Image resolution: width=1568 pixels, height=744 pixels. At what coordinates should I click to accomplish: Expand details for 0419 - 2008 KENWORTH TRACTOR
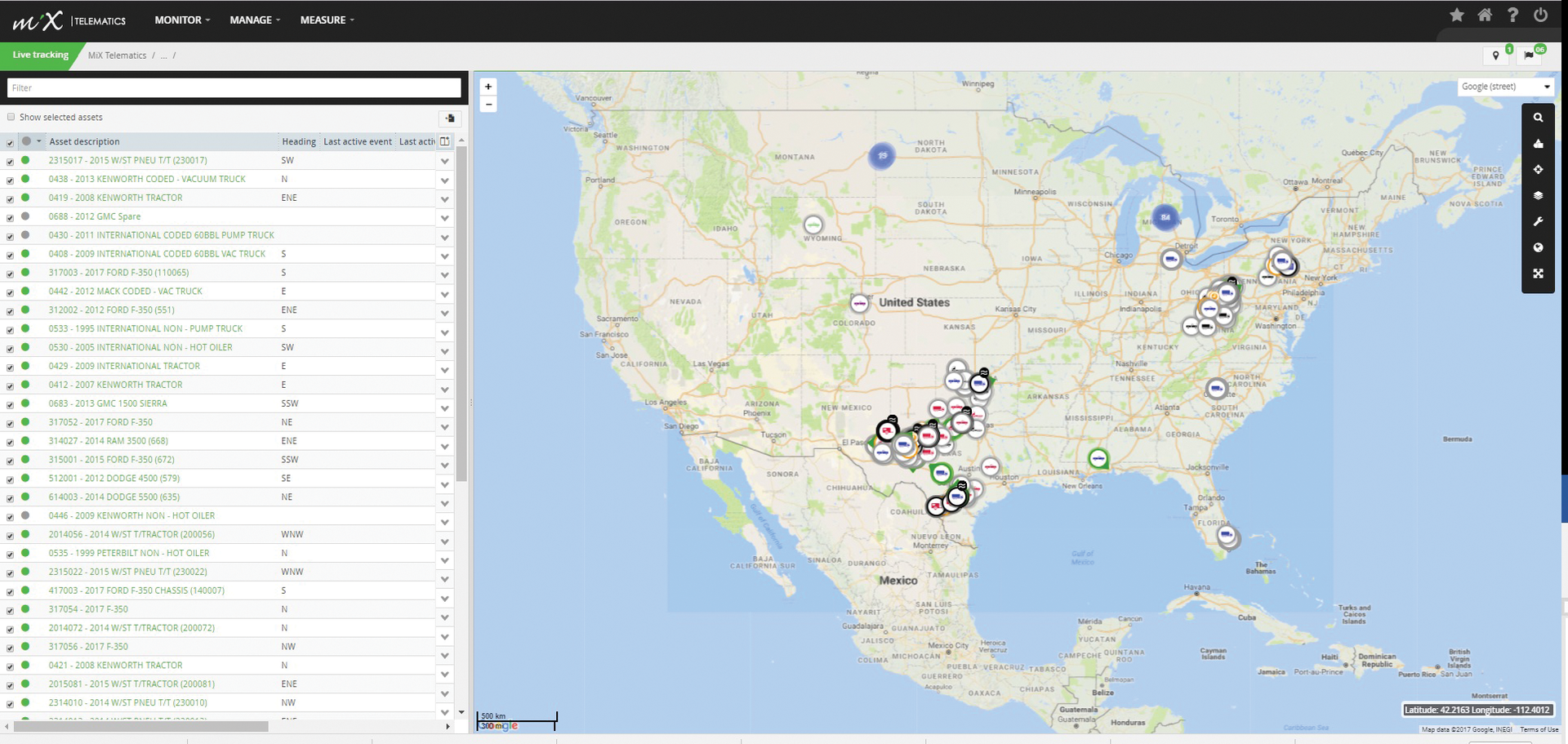click(444, 200)
